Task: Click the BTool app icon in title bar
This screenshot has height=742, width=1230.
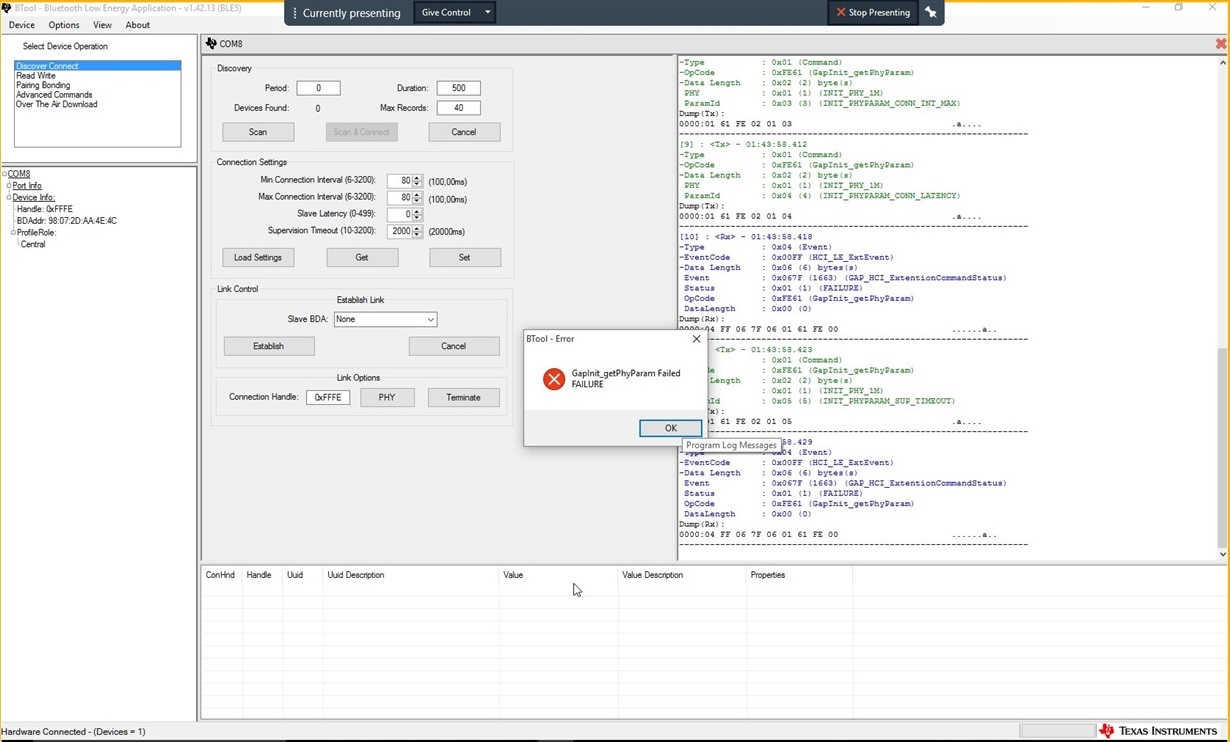Action: pos(6,8)
